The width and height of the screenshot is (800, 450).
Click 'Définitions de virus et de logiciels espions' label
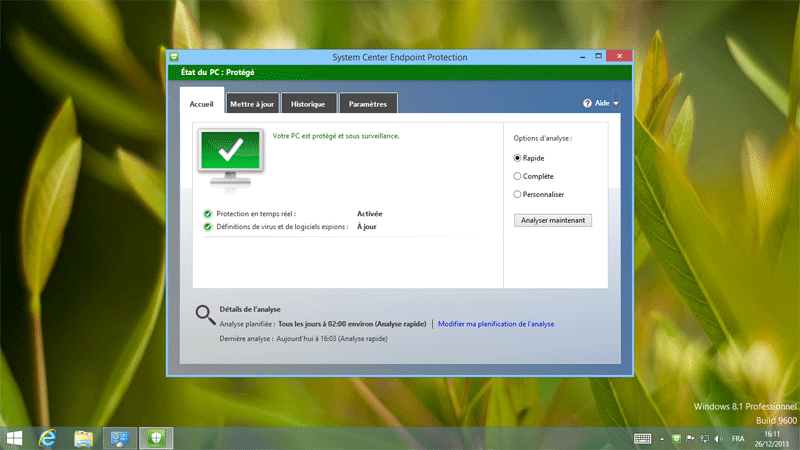pyautogui.click(x=281, y=227)
